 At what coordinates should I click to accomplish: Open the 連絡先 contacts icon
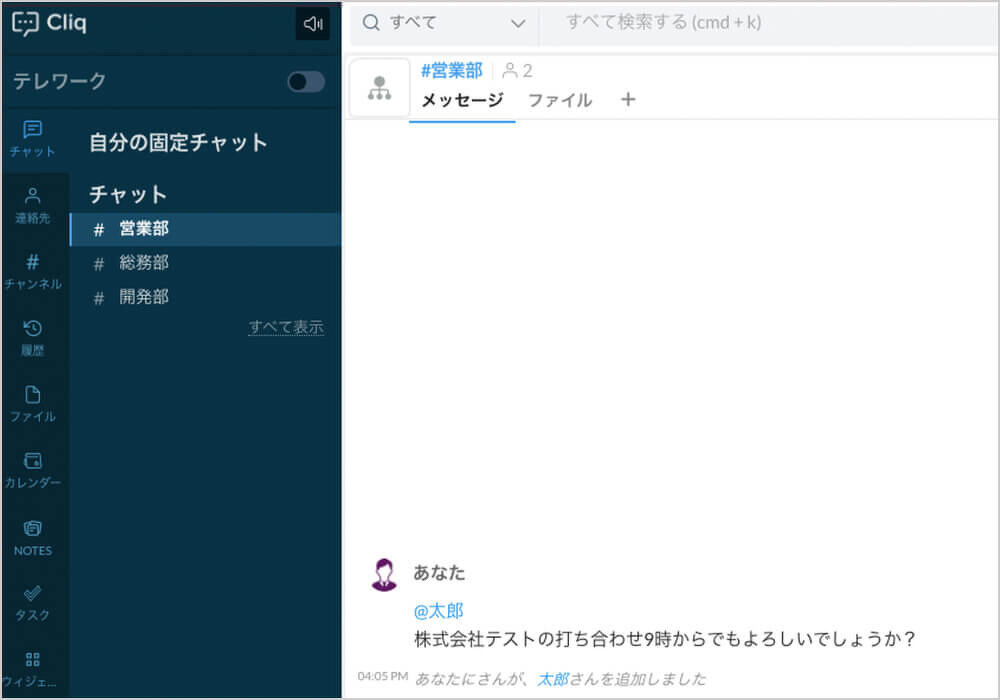pos(33,205)
